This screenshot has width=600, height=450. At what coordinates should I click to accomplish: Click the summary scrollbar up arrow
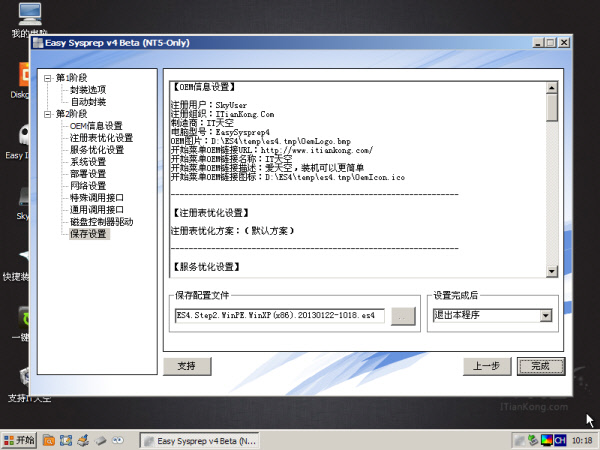click(551, 88)
